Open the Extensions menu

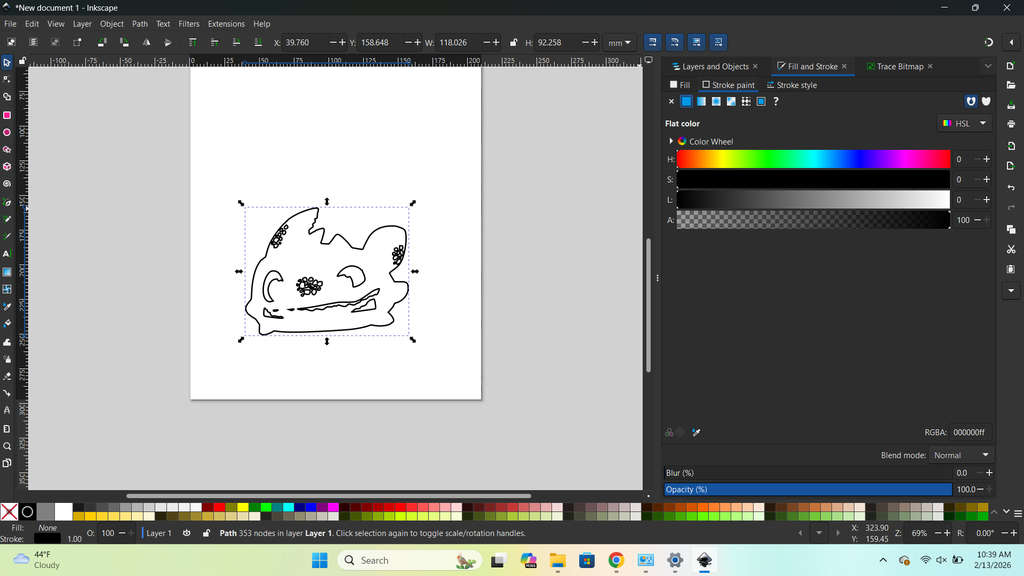pyautogui.click(x=226, y=24)
